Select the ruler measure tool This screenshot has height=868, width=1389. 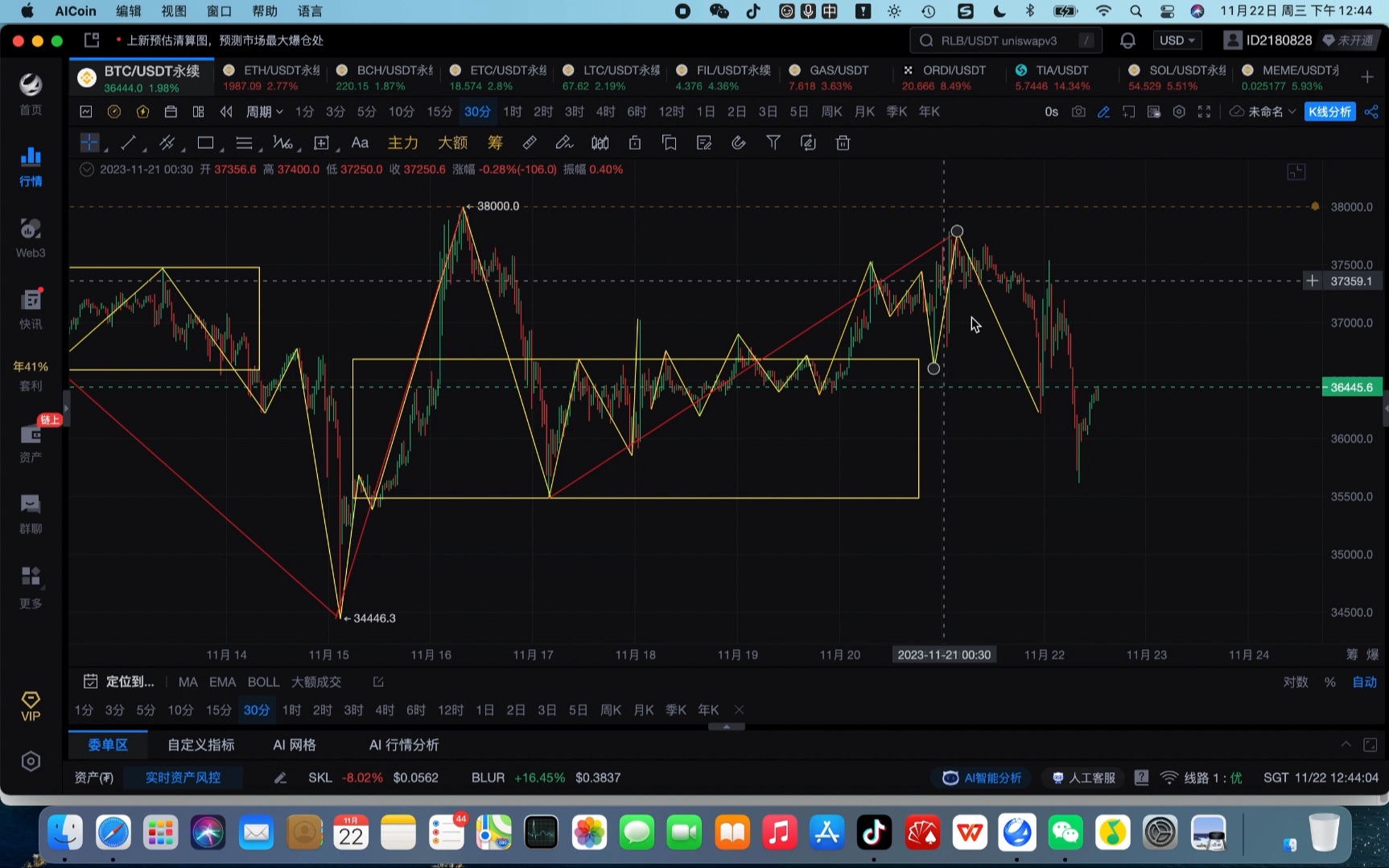pos(530,142)
